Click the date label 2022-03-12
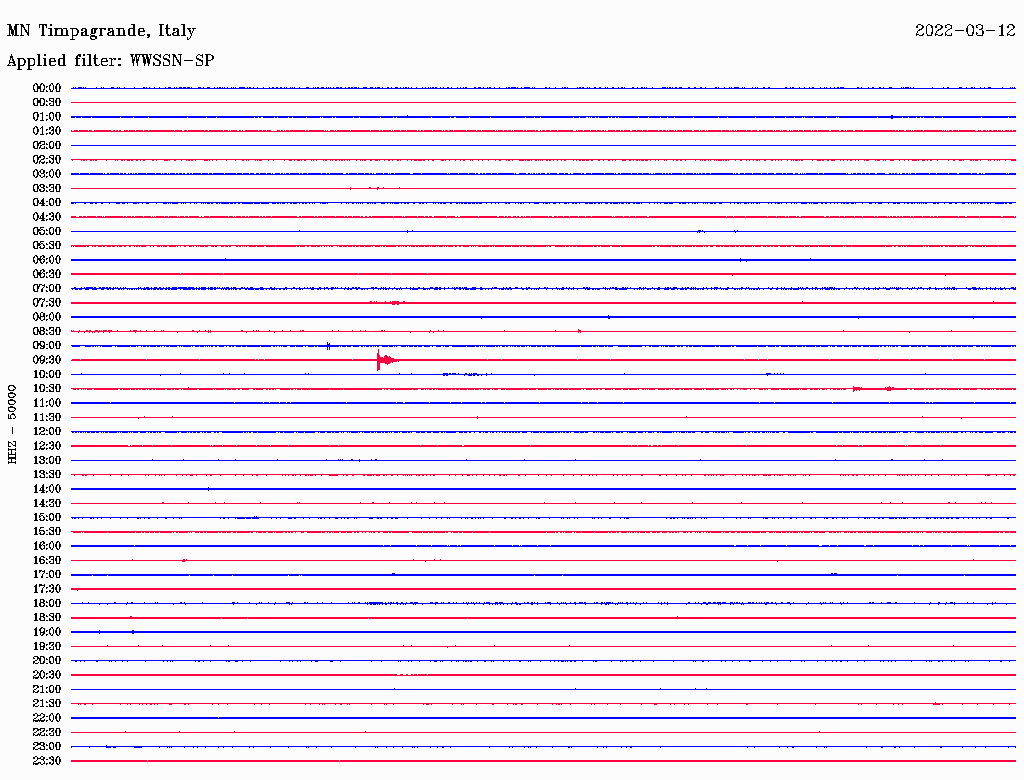Screen dimensions: 1024x780 965,31
